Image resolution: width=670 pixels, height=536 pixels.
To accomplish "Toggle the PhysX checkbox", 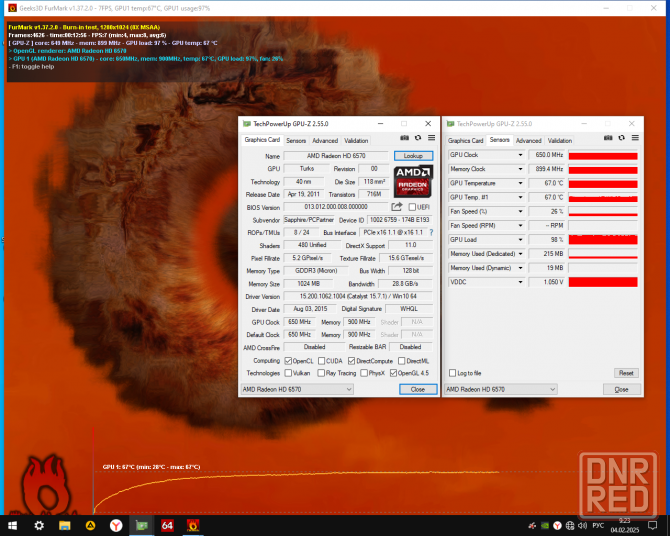I will tap(364, 373).
